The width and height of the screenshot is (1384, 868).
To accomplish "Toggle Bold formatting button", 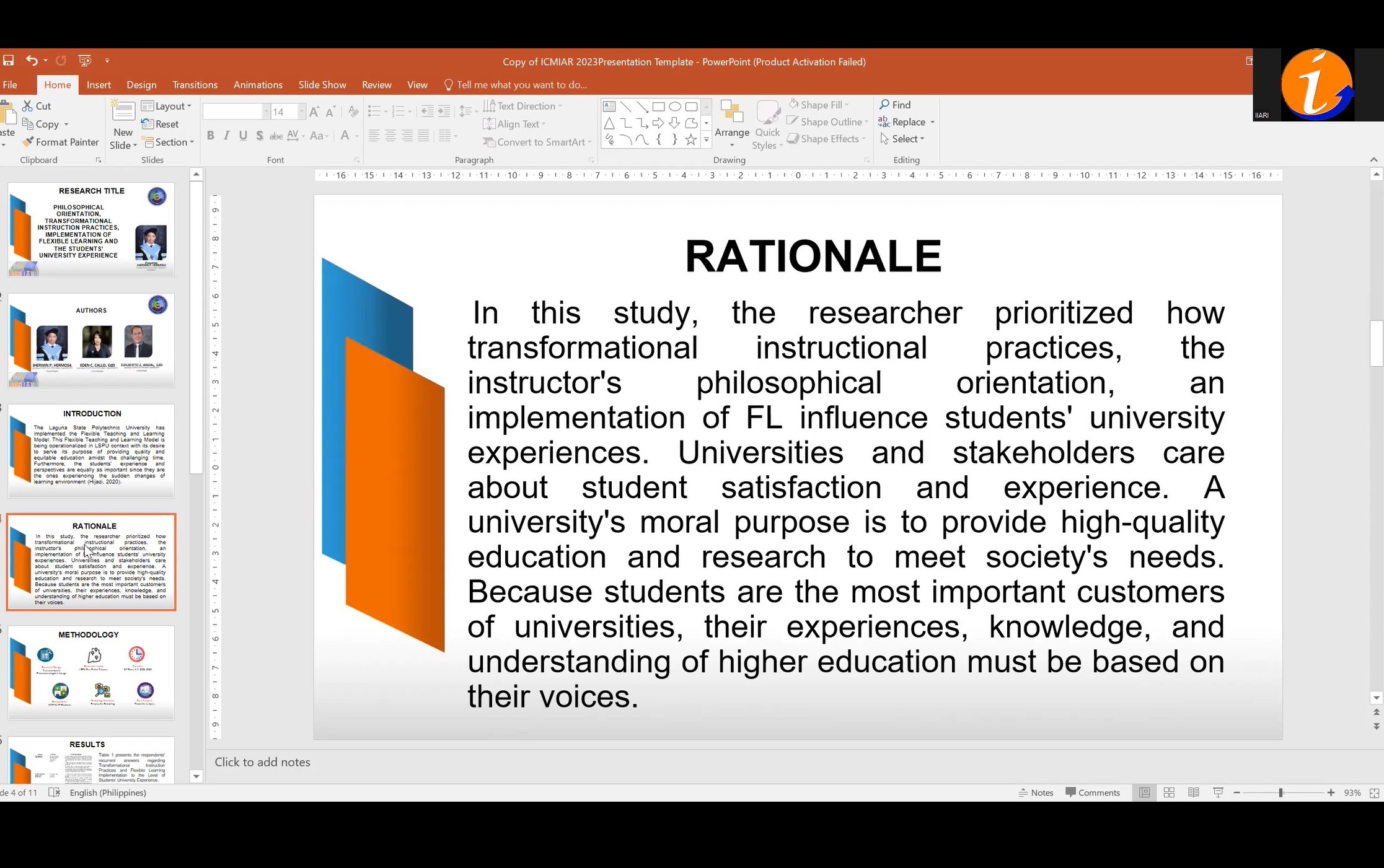I will click(211, 136).
